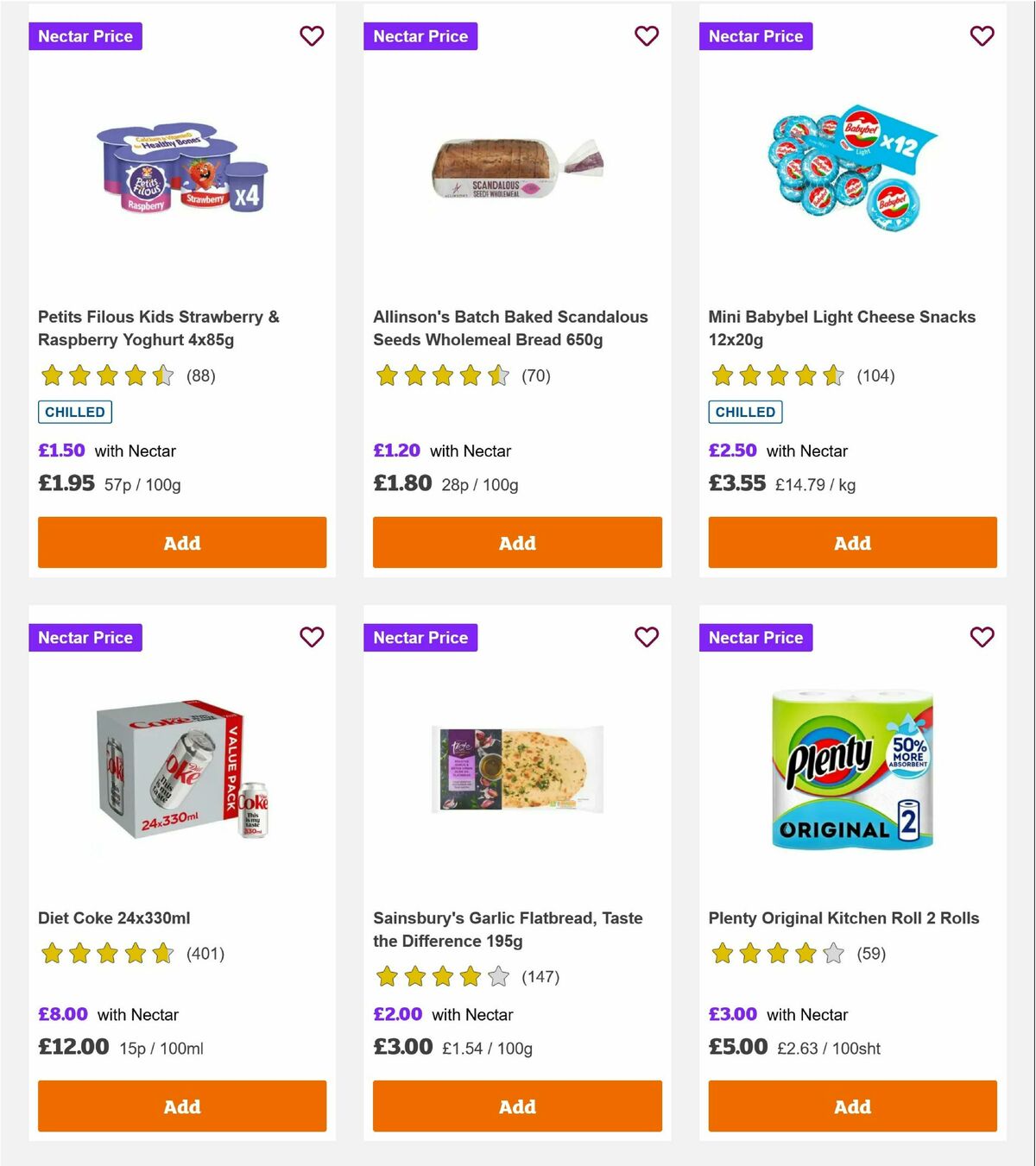
Task: Favourite the Diet Coke 24x330ml product
Action: point(312,638)
